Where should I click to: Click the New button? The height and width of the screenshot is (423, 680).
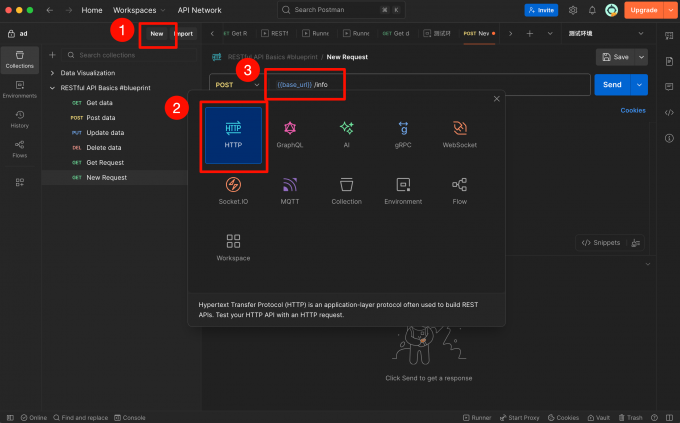(157, 33)
